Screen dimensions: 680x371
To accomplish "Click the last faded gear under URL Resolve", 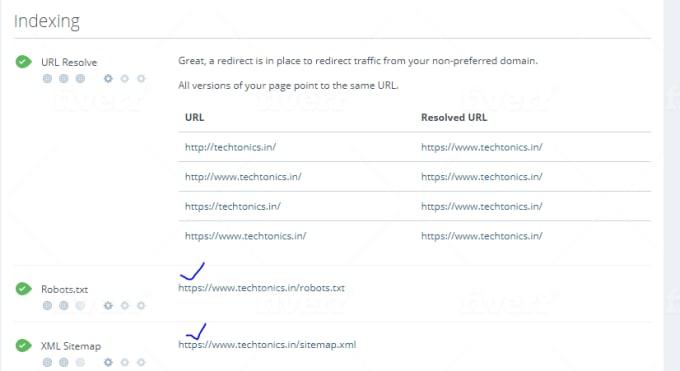I will (141, 79).
